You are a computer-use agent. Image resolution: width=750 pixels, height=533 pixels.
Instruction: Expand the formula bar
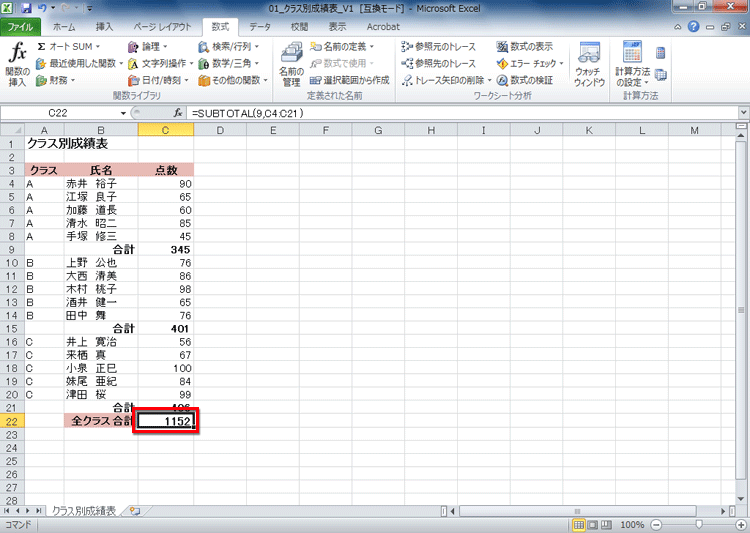[743, 113]
